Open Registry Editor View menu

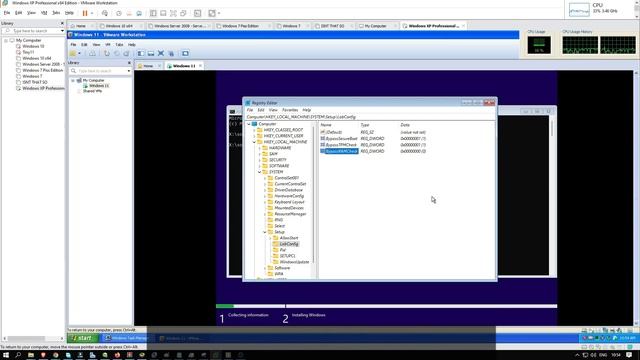point(273,110)
